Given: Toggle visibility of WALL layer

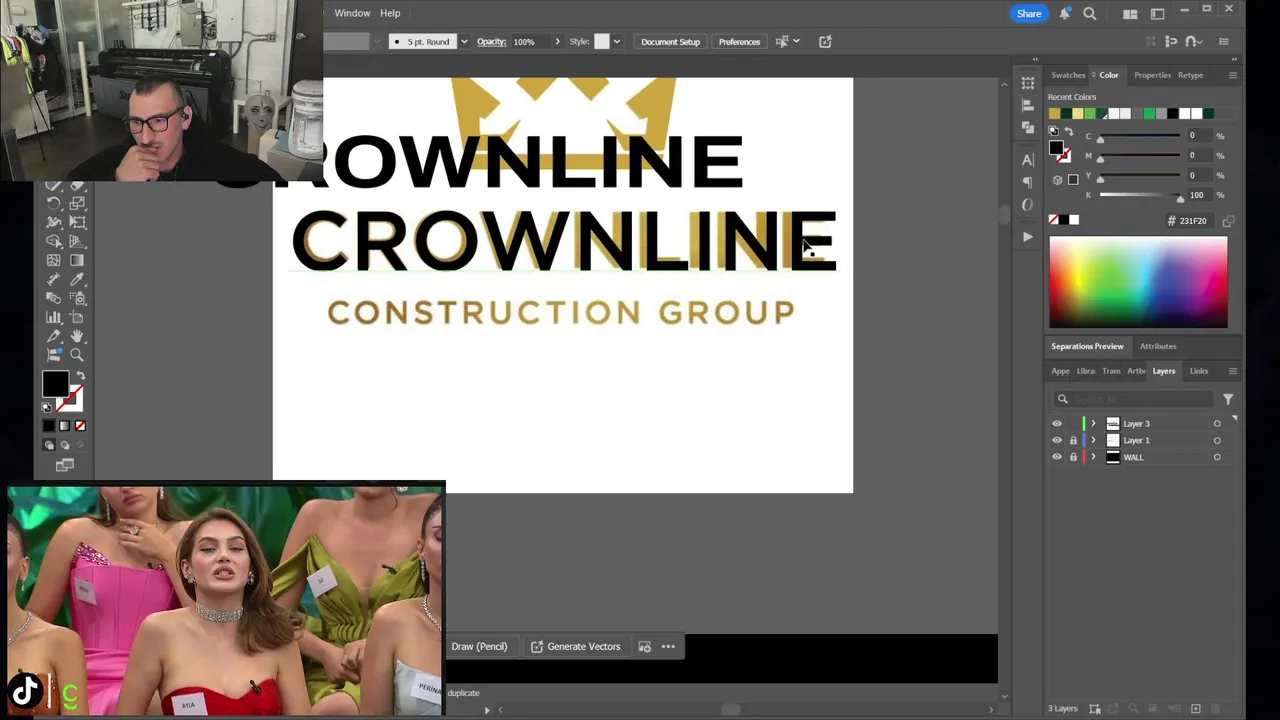Looking at the screenshot, I should (x=1057, y=457).
